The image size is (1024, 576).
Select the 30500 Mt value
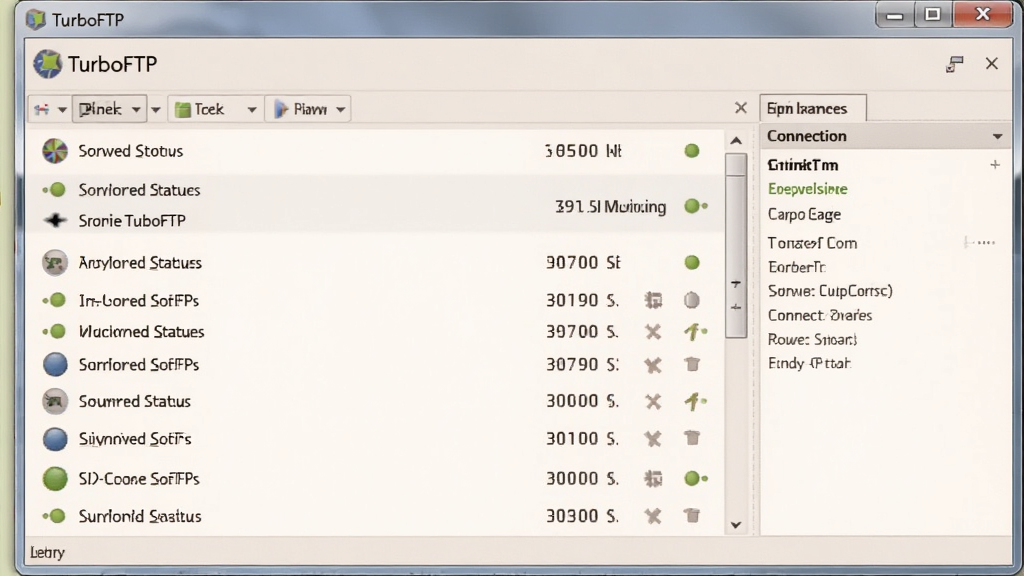(583, 151)
